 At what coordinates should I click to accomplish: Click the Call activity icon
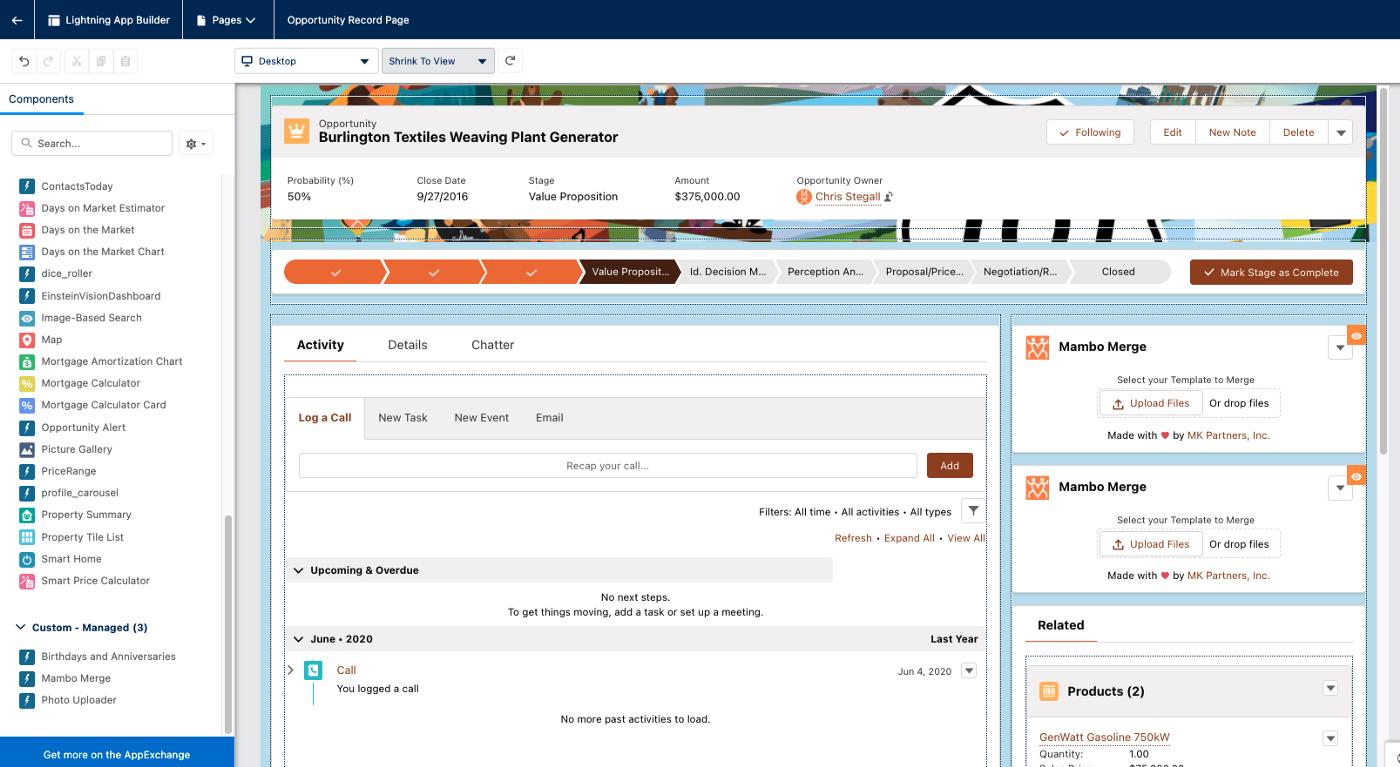(314, 670)
